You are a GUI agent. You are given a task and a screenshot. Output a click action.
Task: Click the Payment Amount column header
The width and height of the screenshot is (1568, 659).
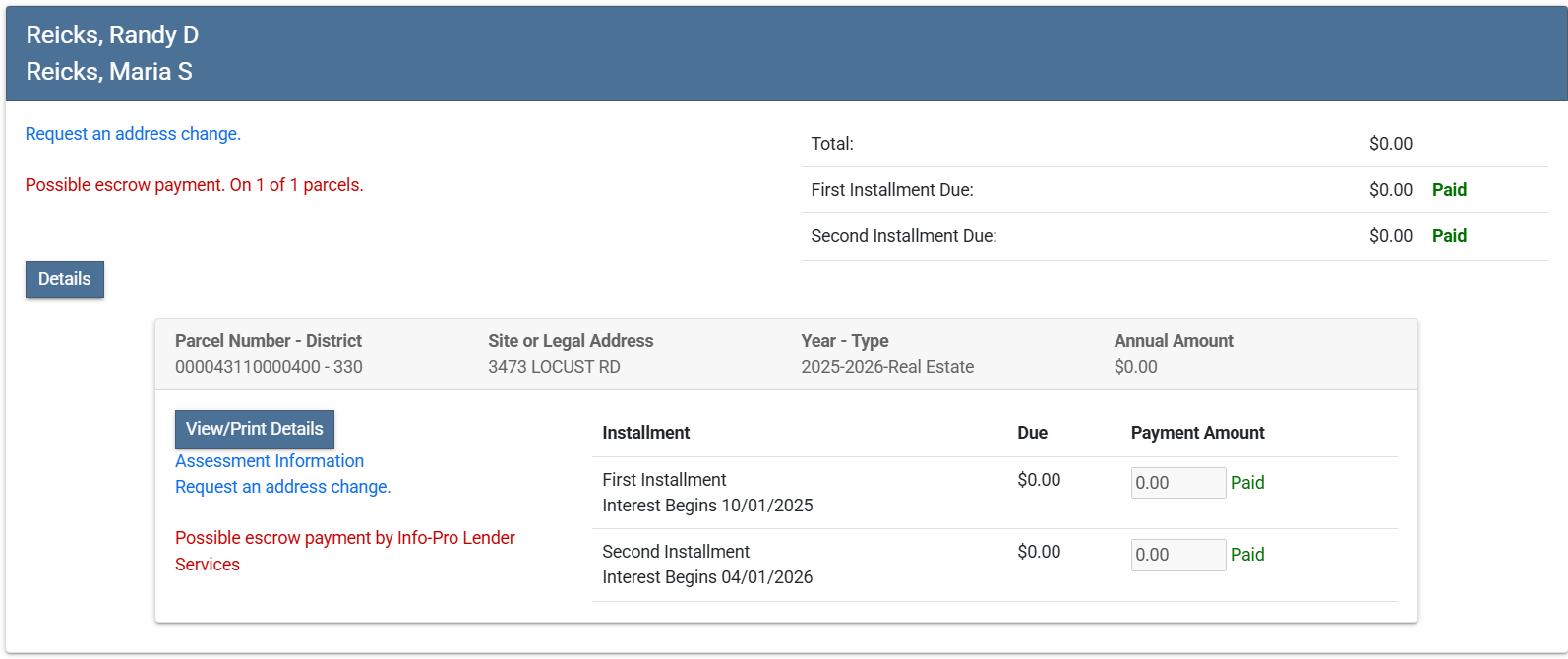pos(1197,433)
